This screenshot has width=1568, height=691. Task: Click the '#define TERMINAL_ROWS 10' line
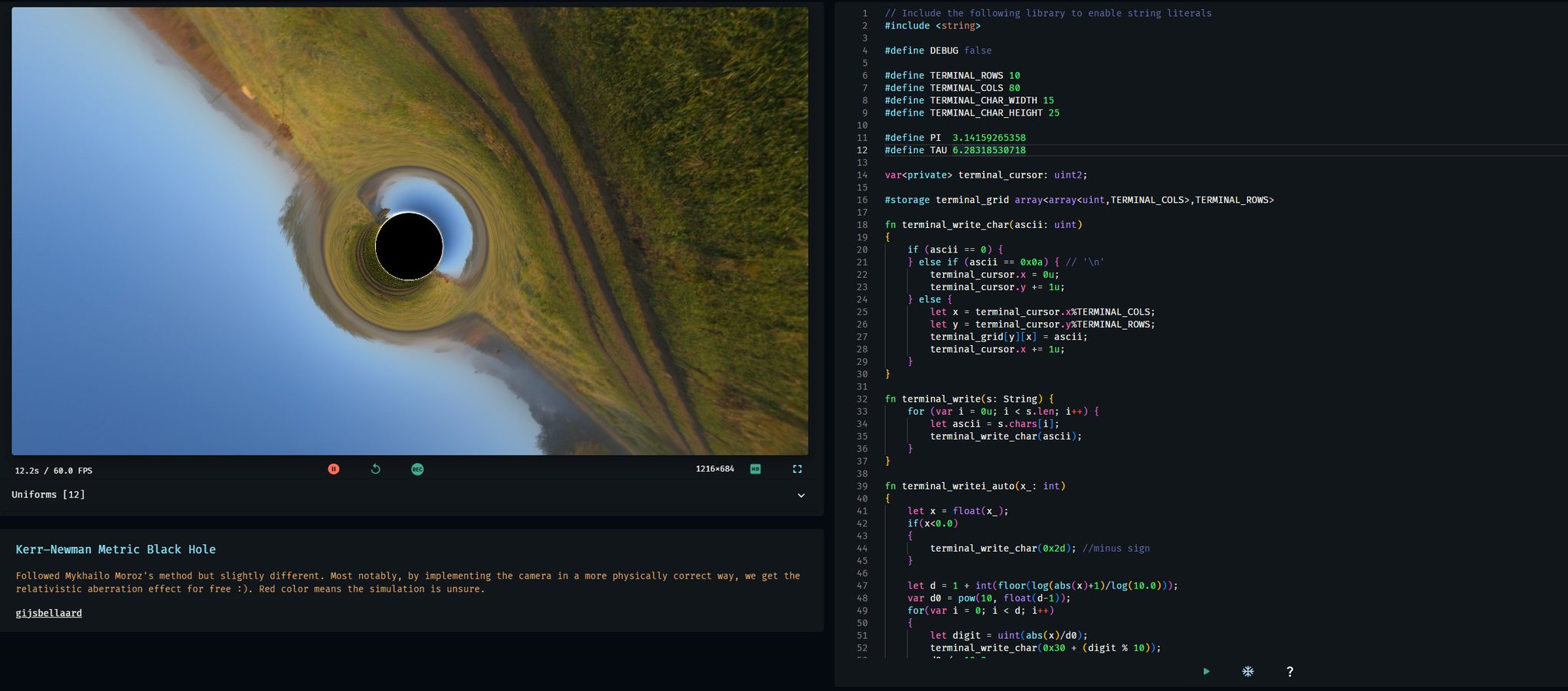(x=952, y=76)
